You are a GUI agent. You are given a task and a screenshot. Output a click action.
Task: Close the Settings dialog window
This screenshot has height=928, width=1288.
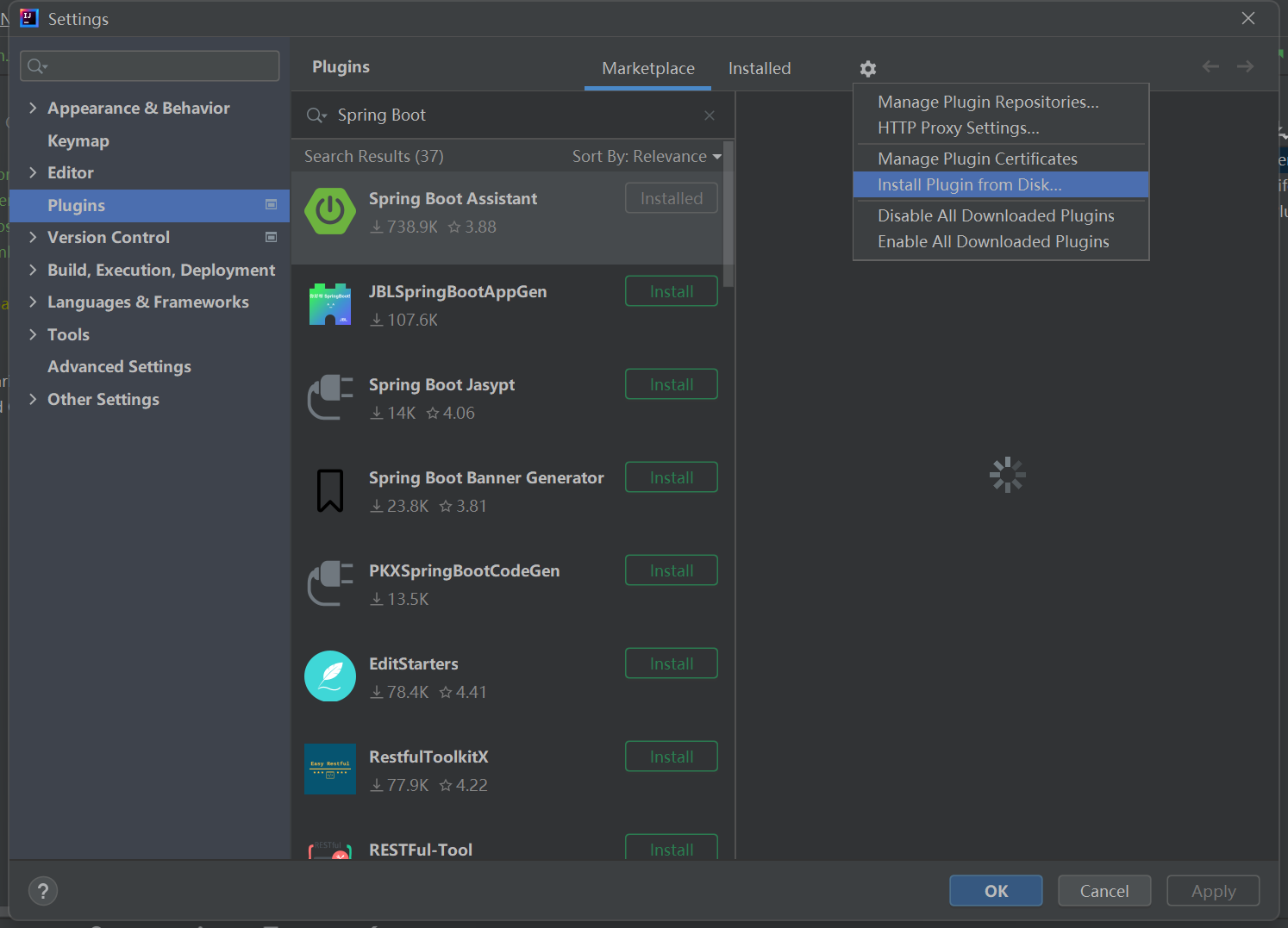pos(1248,18)
